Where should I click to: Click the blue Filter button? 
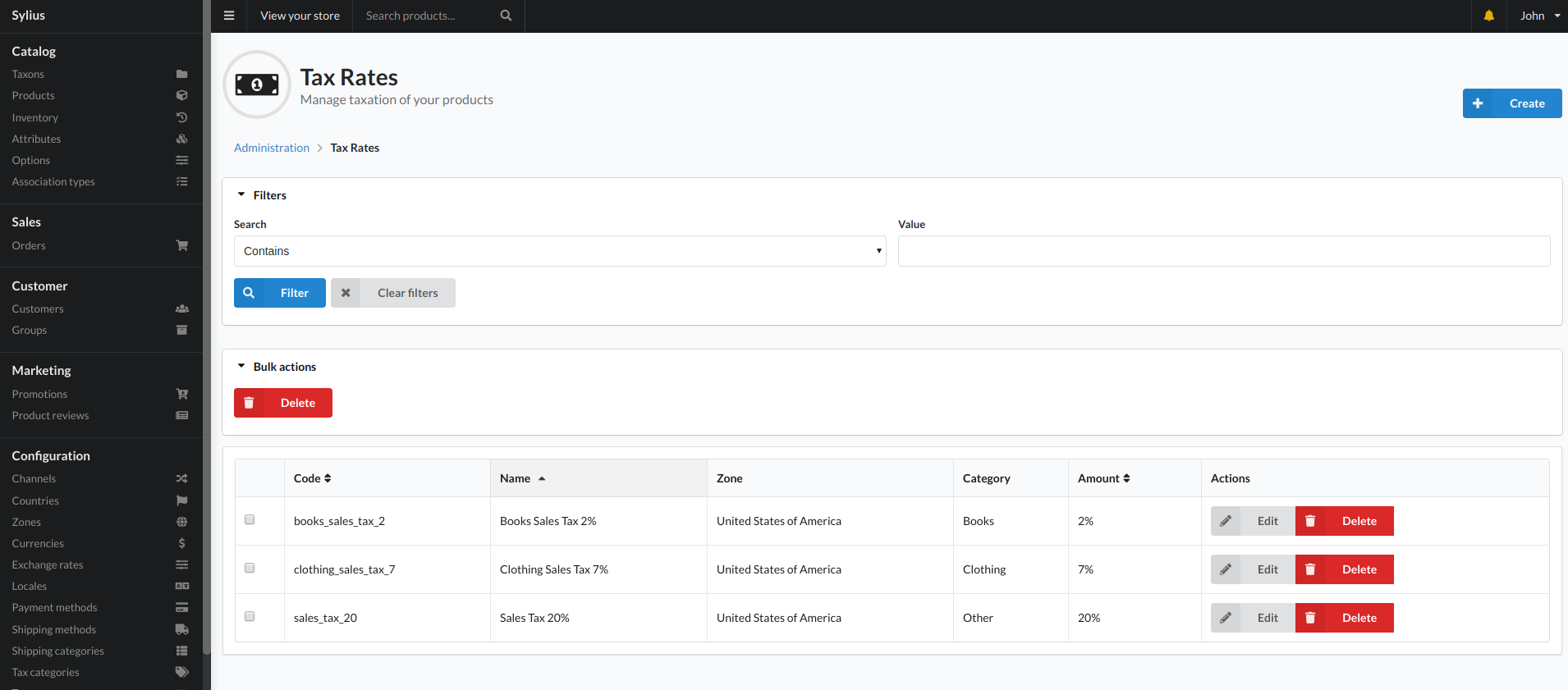[280, 293]
